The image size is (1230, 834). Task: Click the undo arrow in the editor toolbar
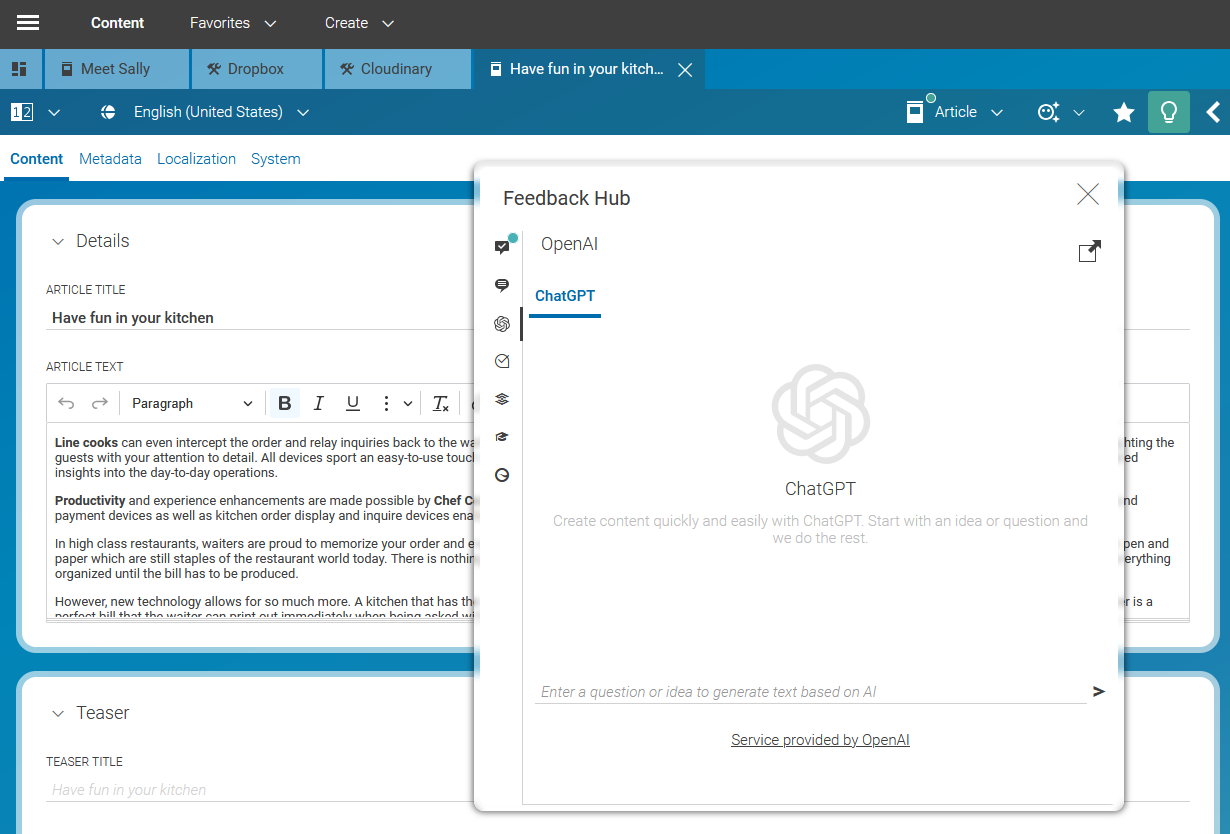coord(68,403)
